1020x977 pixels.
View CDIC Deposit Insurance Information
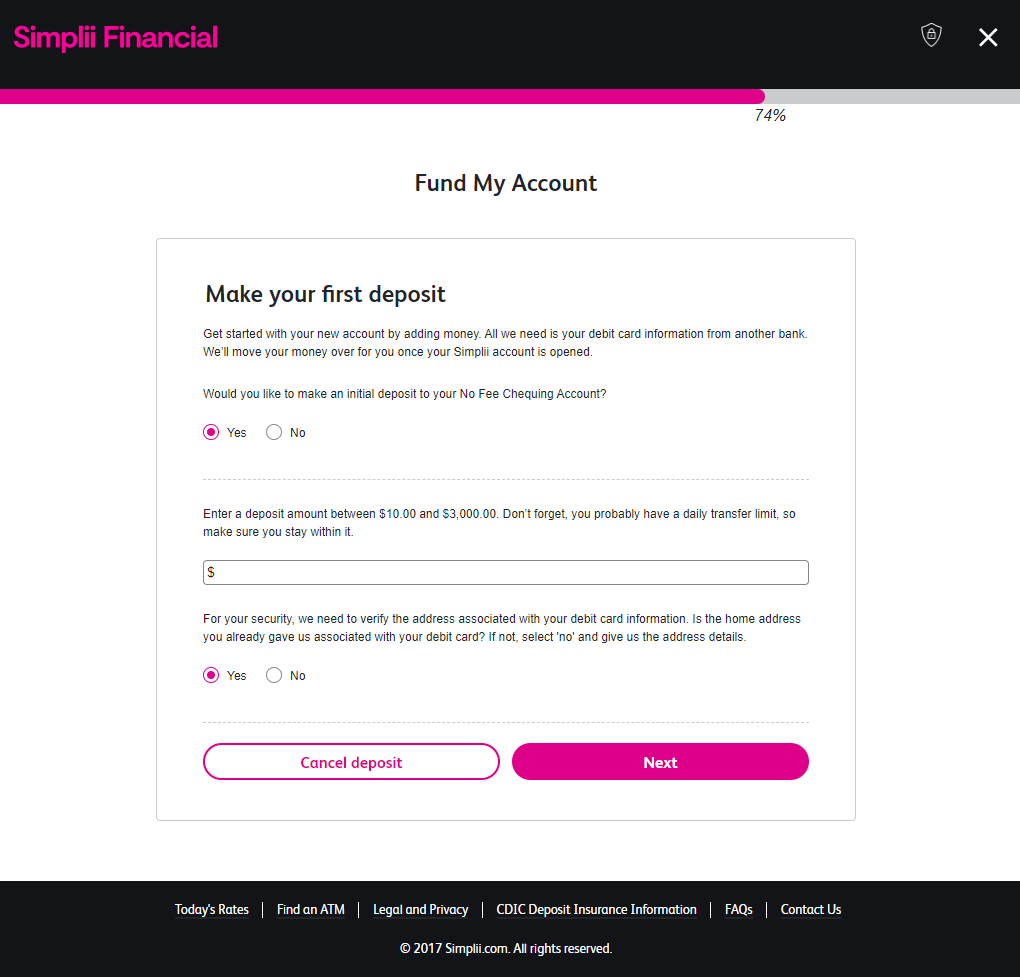click(596, 910)
